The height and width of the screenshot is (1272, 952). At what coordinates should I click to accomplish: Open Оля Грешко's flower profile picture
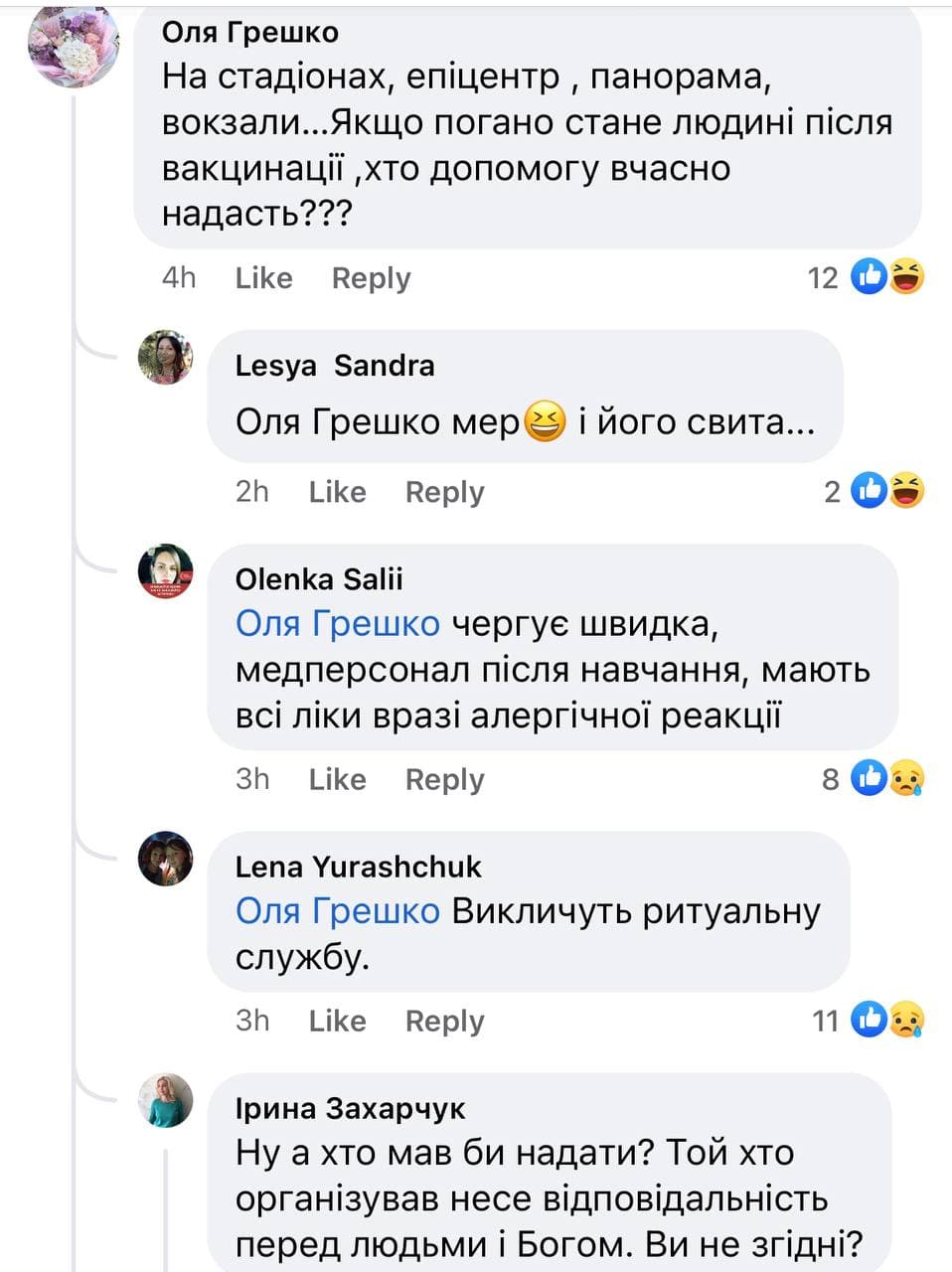point(74,45)
